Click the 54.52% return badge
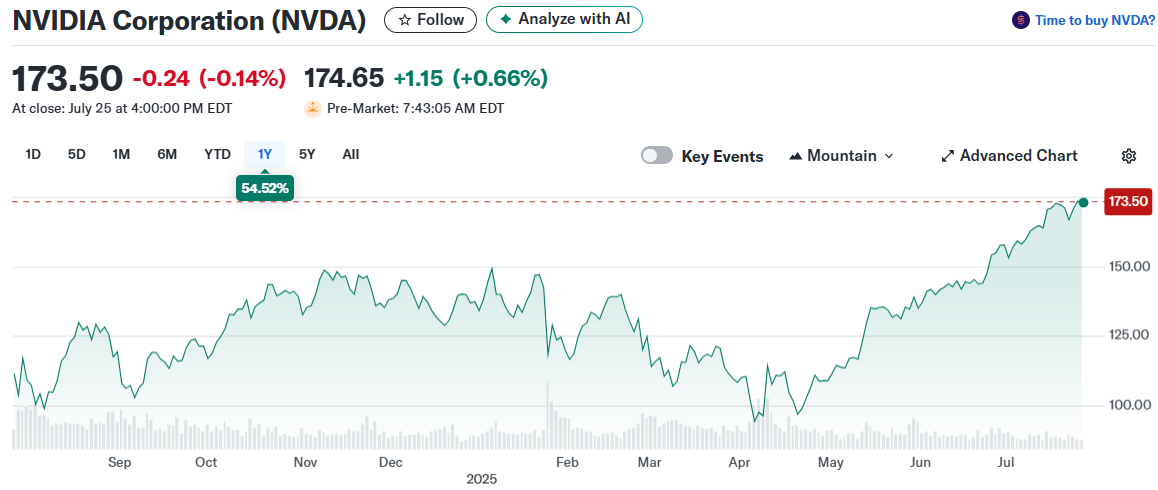Viewport: 1158px width, 490px height. 265,188
